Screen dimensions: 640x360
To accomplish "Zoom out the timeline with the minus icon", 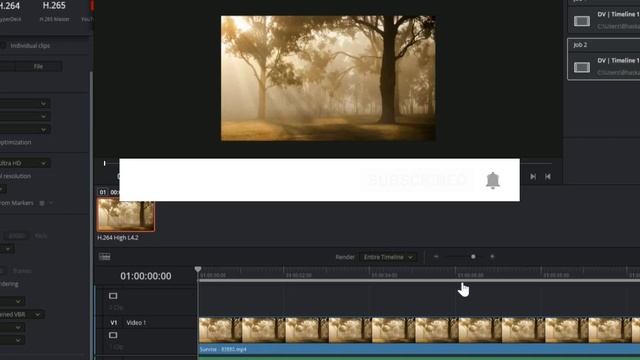I will [x=436, y=257].
